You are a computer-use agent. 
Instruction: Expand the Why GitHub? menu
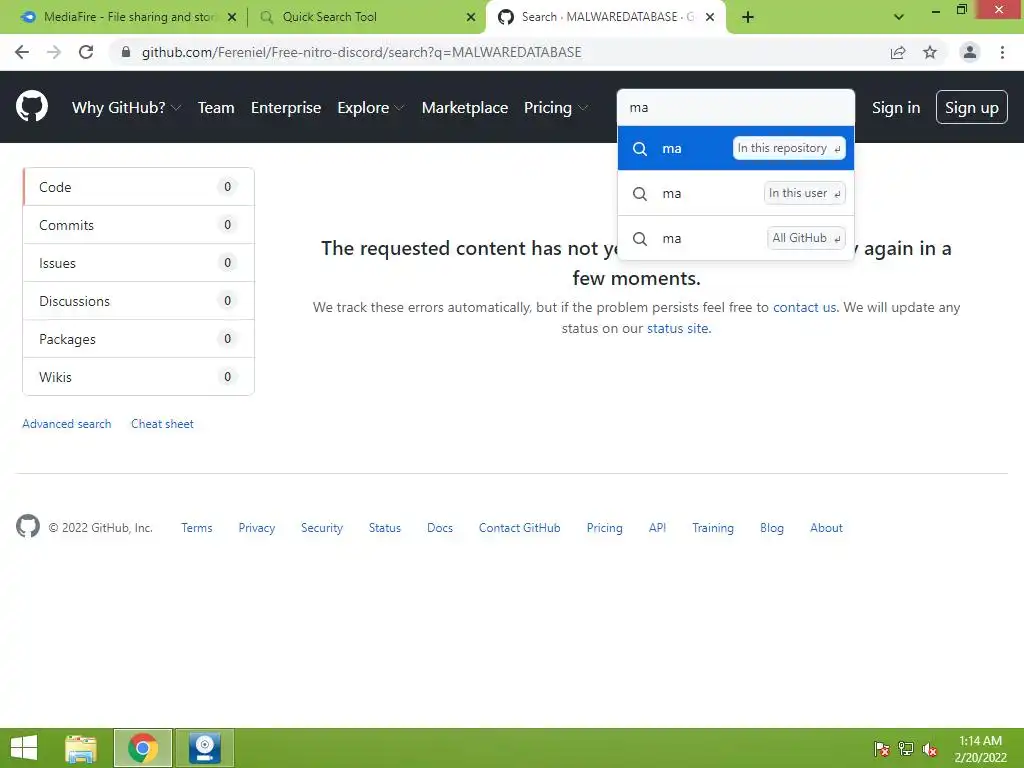[126, 108]
